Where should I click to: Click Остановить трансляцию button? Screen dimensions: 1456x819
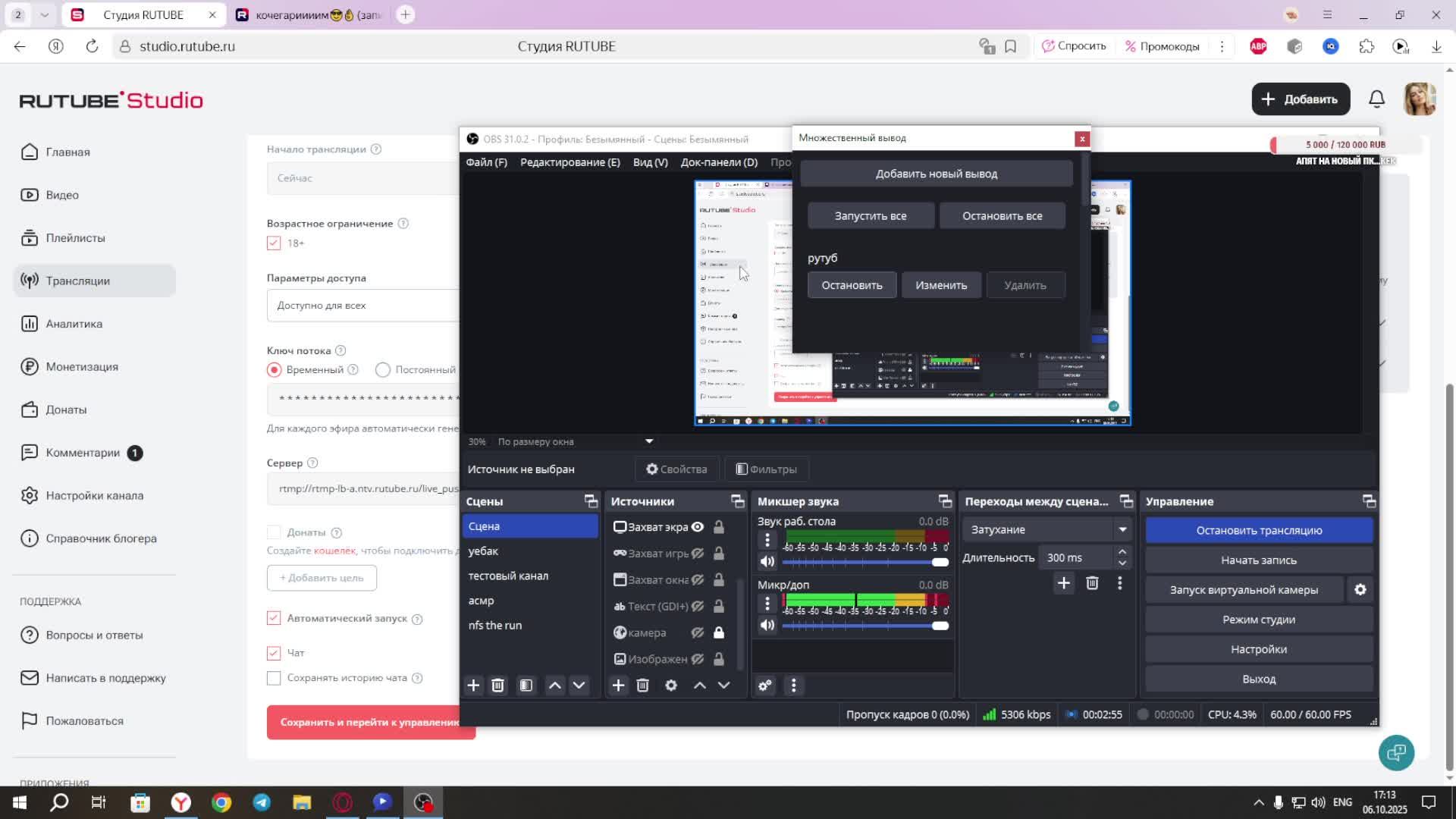tap(1259, 530)
